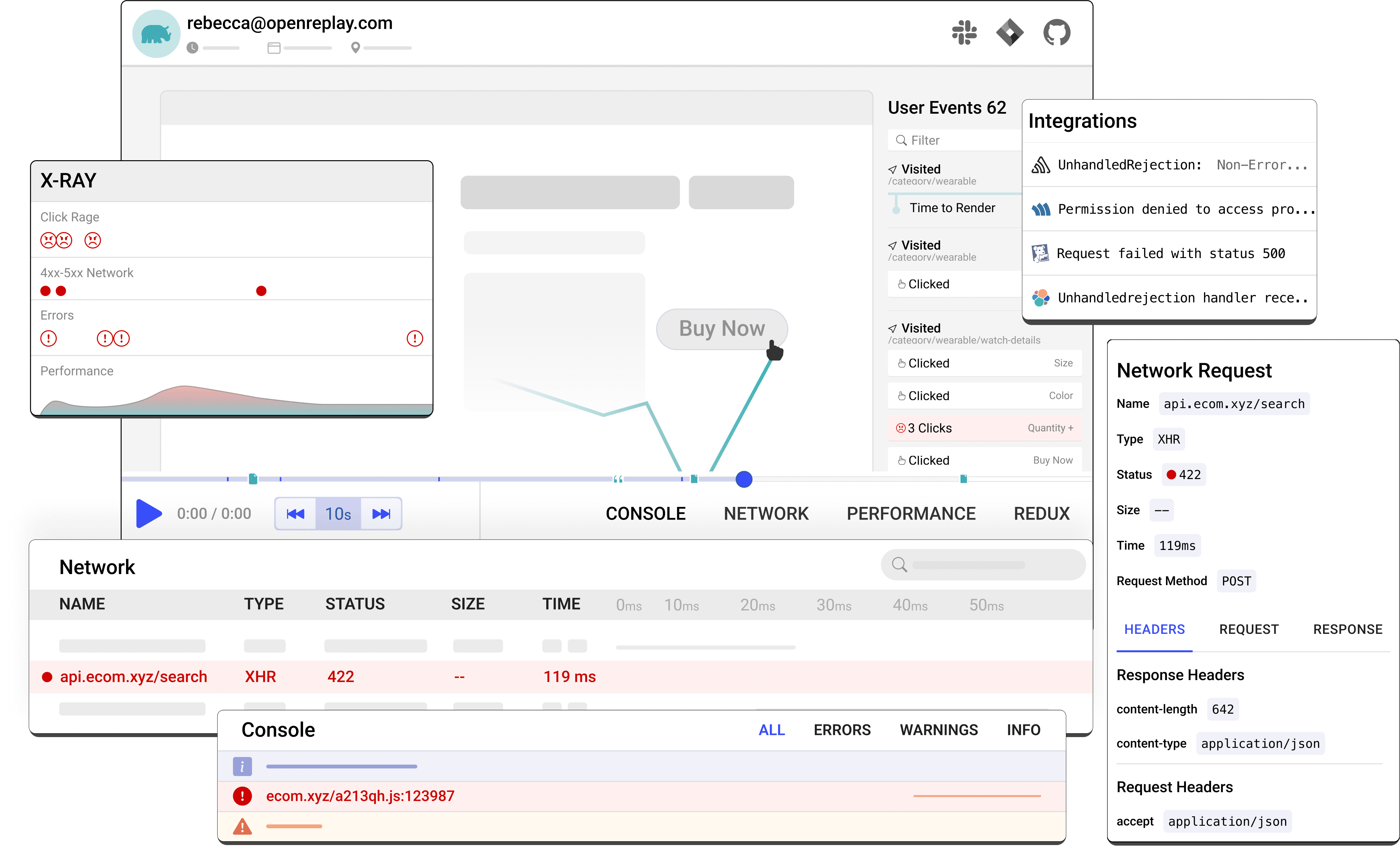The image size is (1400, 846).
Task: Switch to the NETWORK tab
Action: pyautogui.click(x=766, y=513)
